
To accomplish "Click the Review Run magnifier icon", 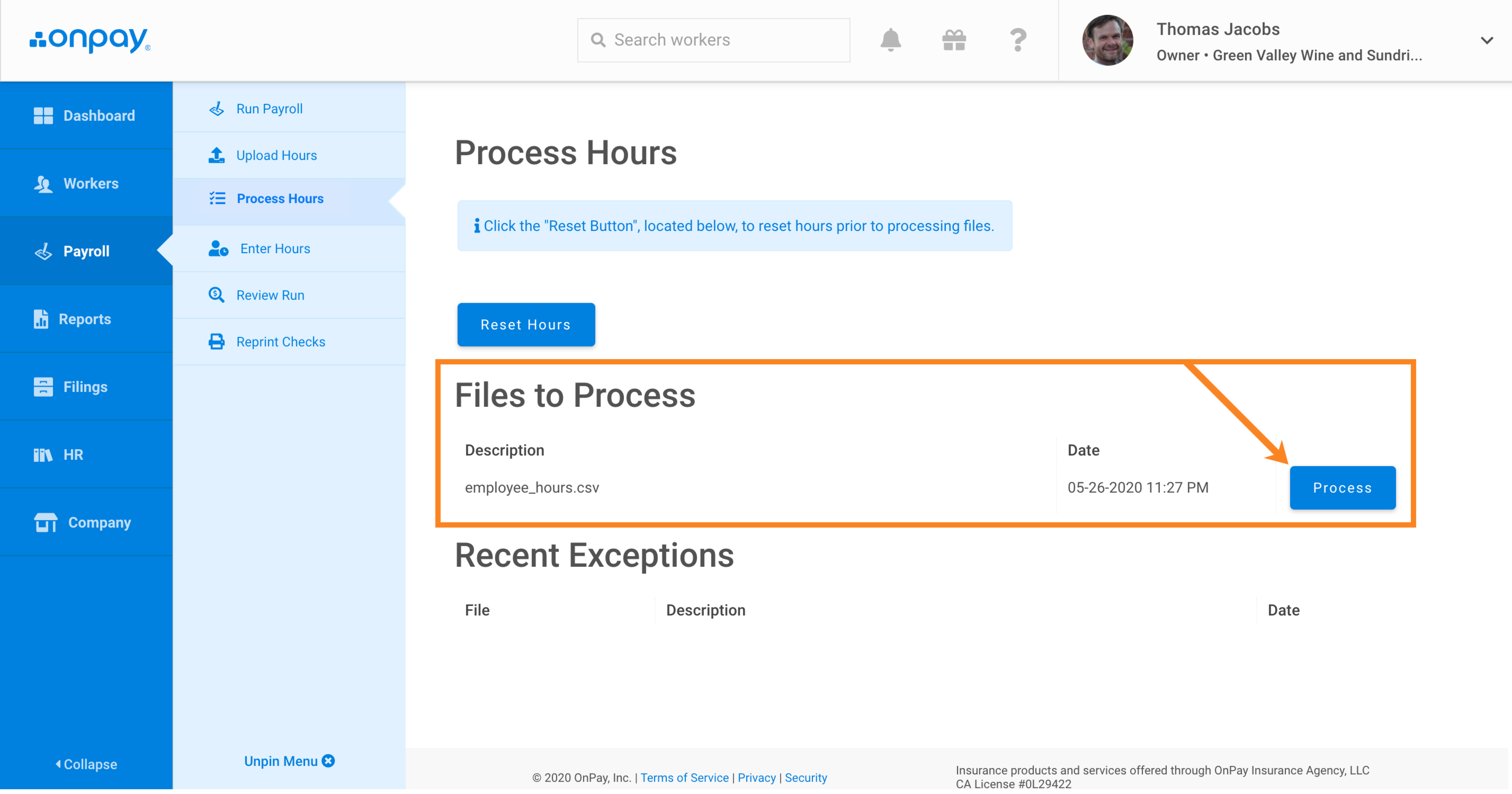I will point(217,295).
